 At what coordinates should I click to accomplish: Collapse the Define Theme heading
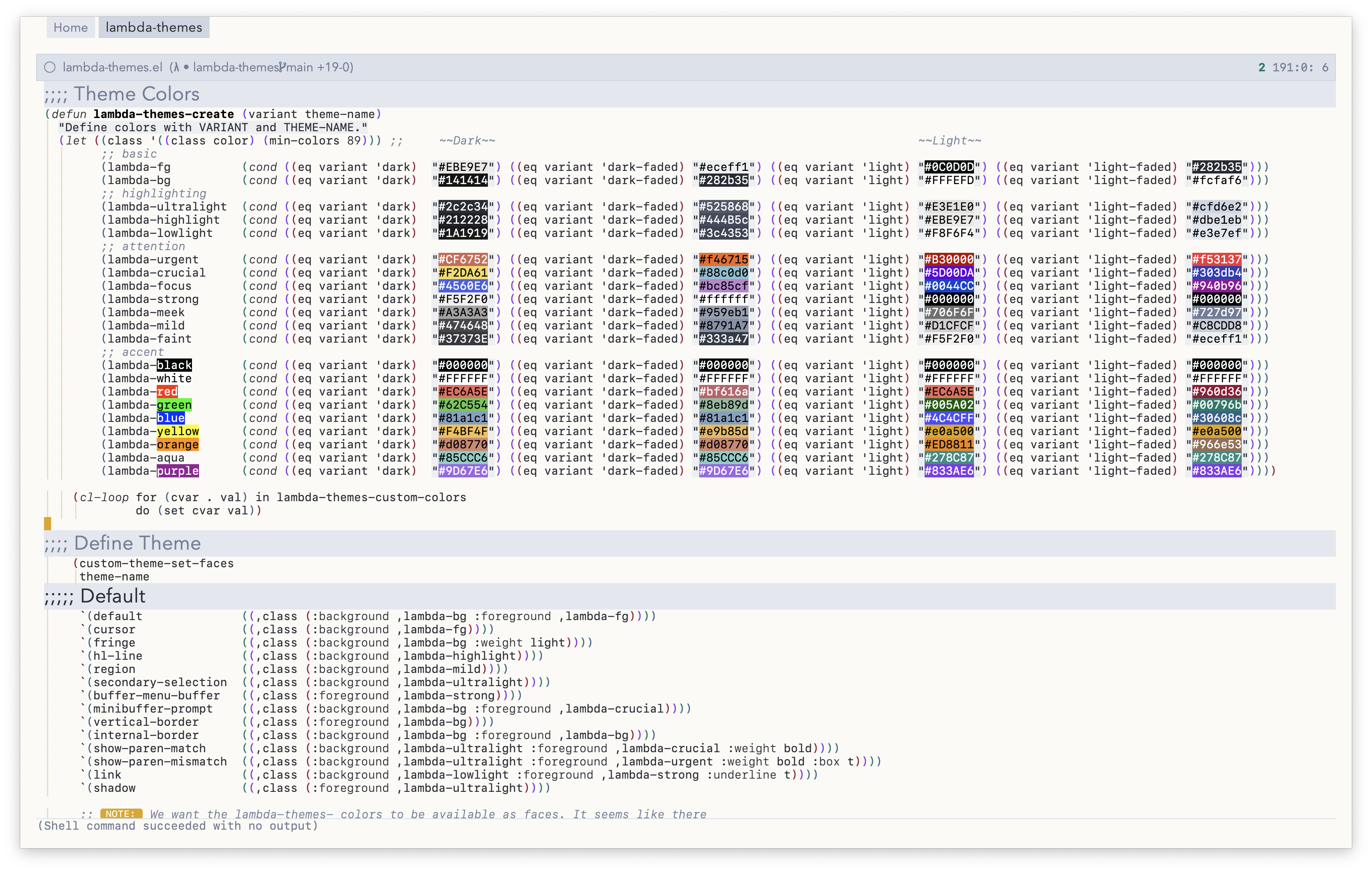tap(137, 543)
